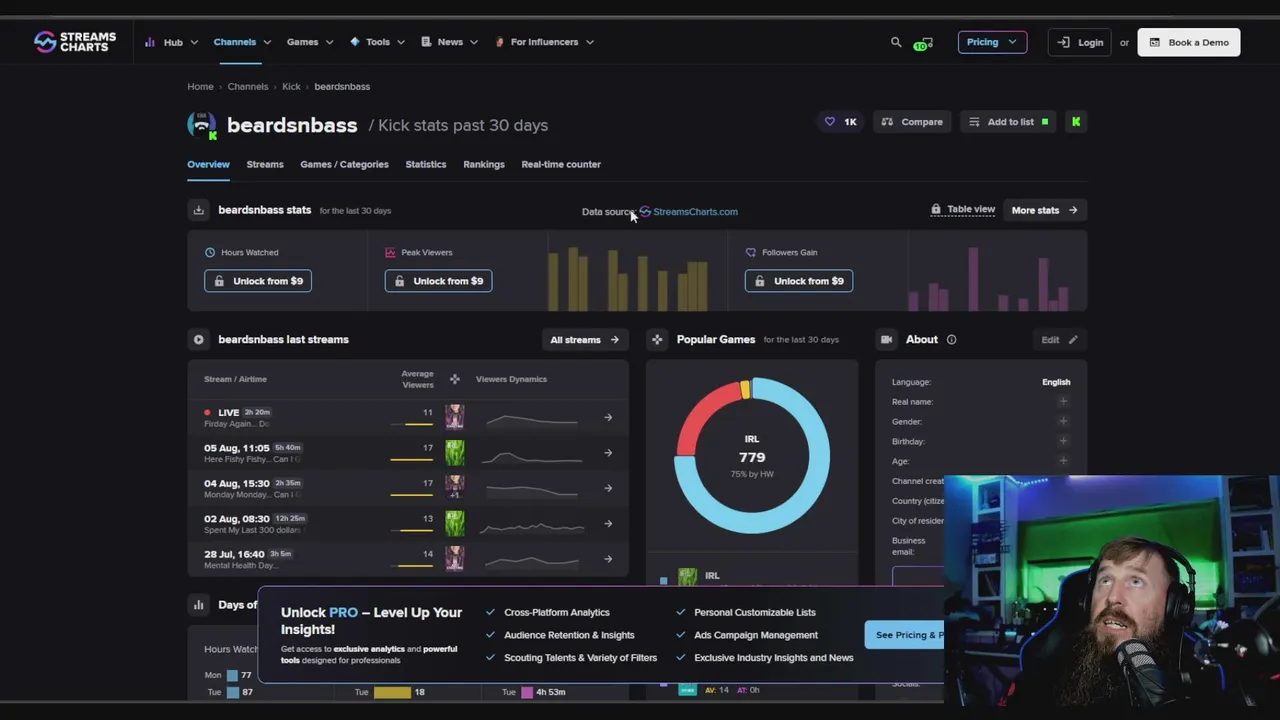Expand the Games dropdown menu
Image resolution: width=1280 pixels, height=720 pixels.
click(x=310, y=42)
